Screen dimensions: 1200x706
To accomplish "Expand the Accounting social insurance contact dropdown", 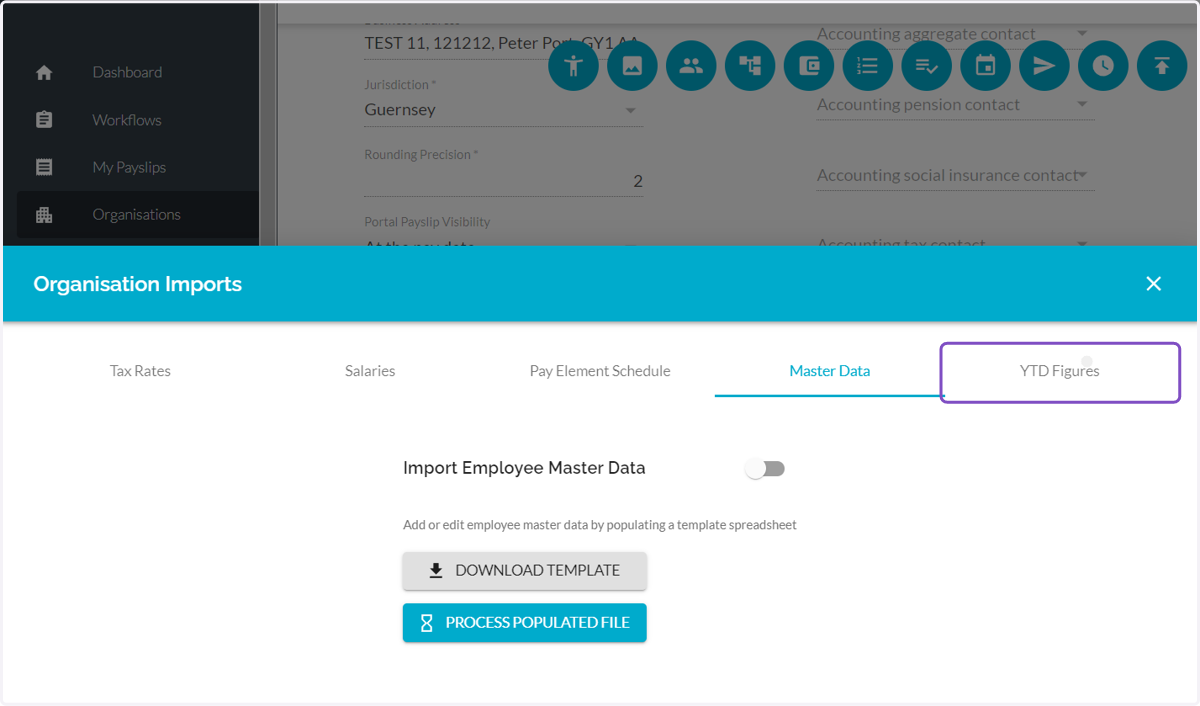I will [955, 175].
